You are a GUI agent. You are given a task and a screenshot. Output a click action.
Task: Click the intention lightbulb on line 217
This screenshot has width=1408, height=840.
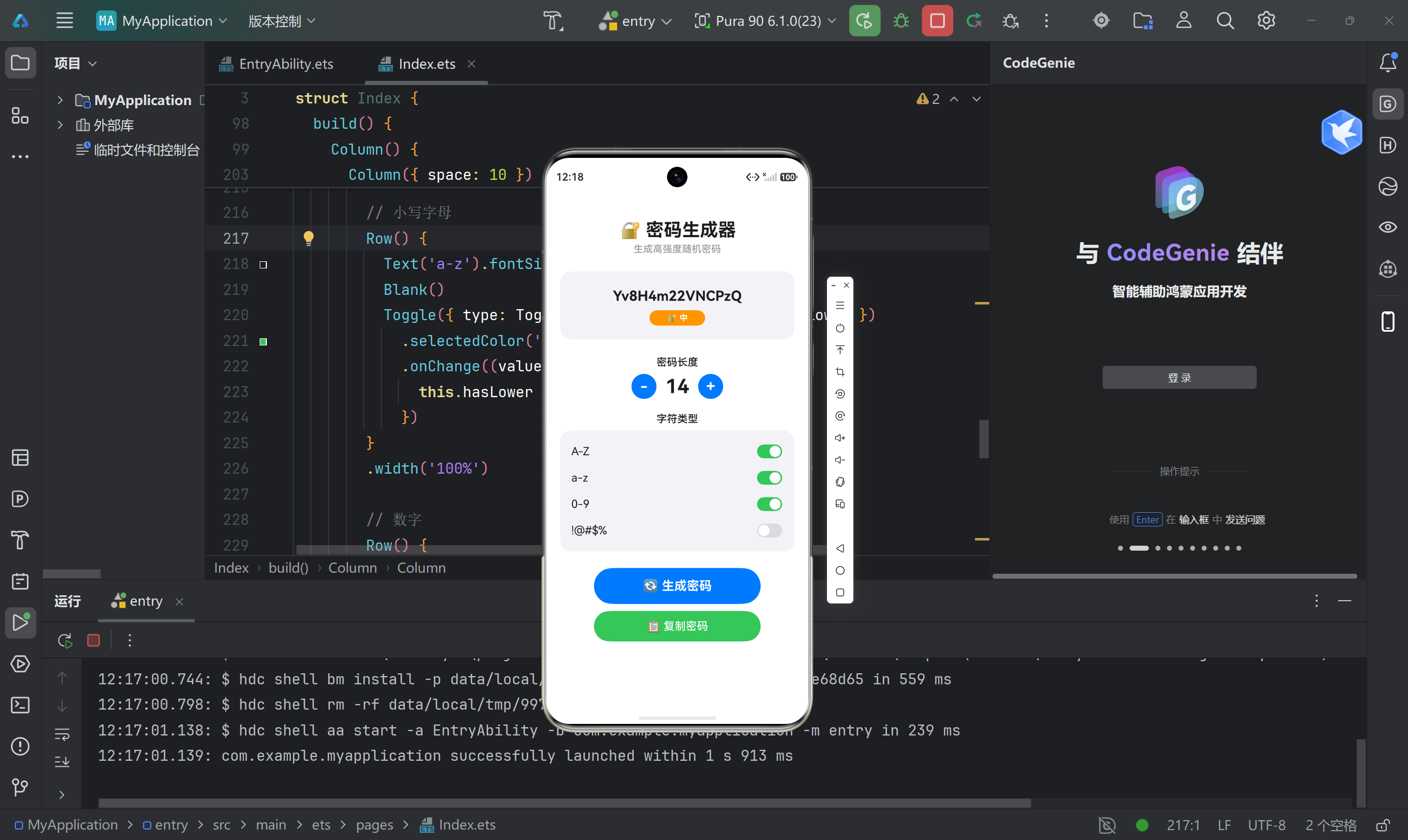point(308,238)
